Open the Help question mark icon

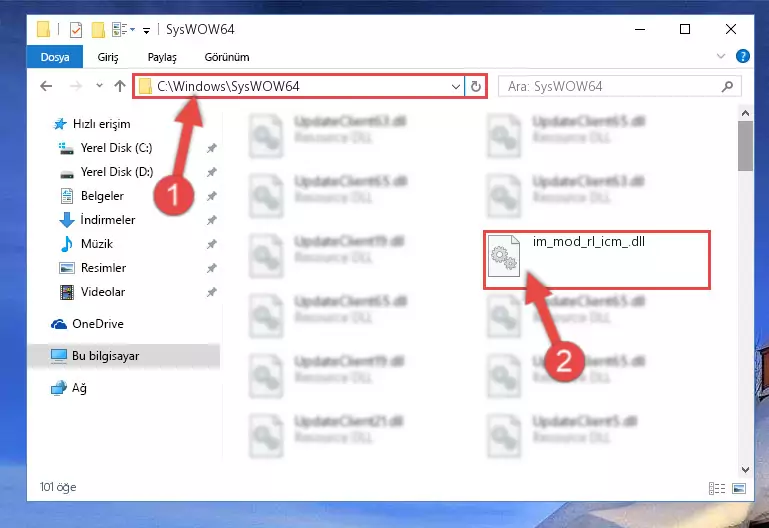(743, 56)
